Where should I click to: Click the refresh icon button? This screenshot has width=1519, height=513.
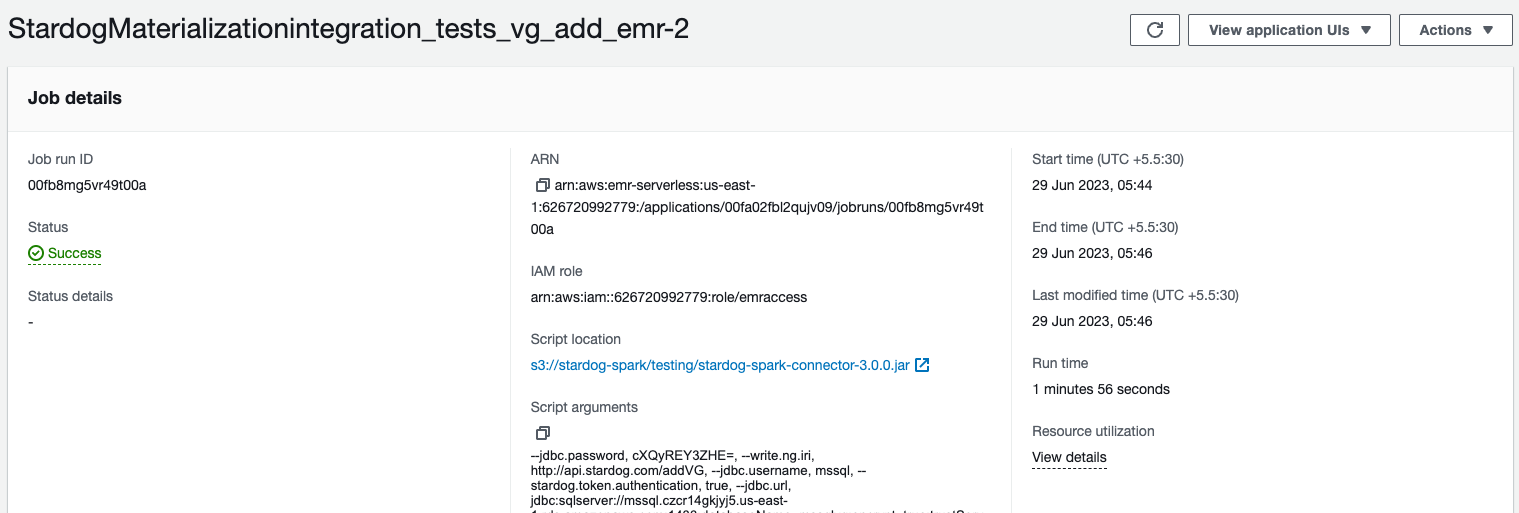pyautogui.click(x=1154, y=30)
